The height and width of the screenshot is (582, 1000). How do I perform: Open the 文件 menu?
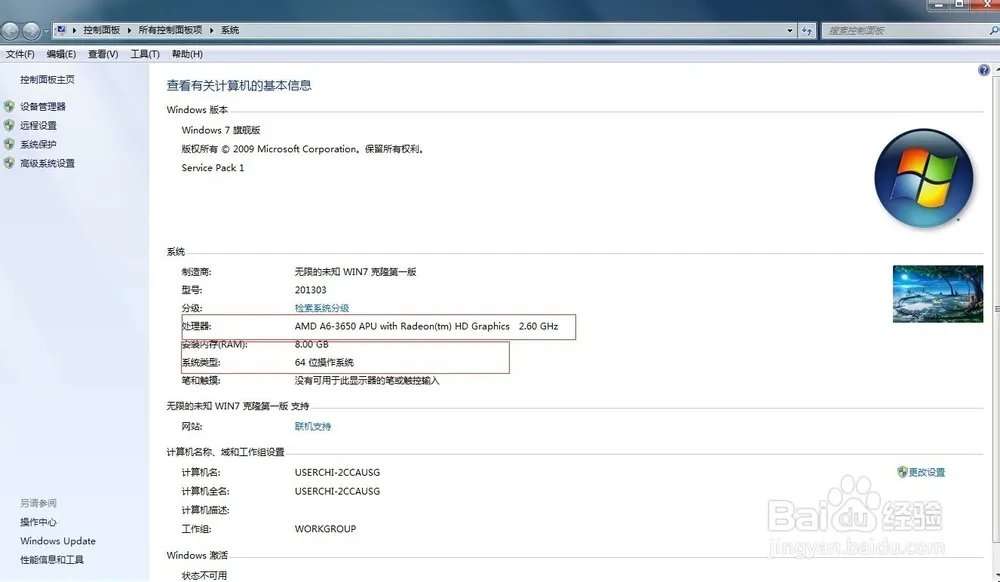click(x=20, y=53)
